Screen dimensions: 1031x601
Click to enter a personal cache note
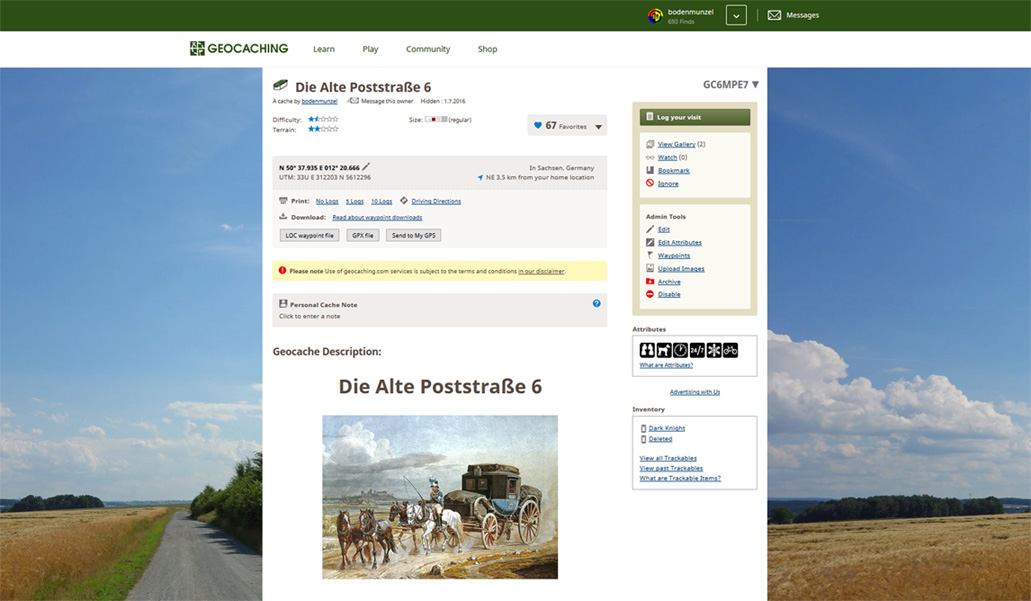(310, 316)
